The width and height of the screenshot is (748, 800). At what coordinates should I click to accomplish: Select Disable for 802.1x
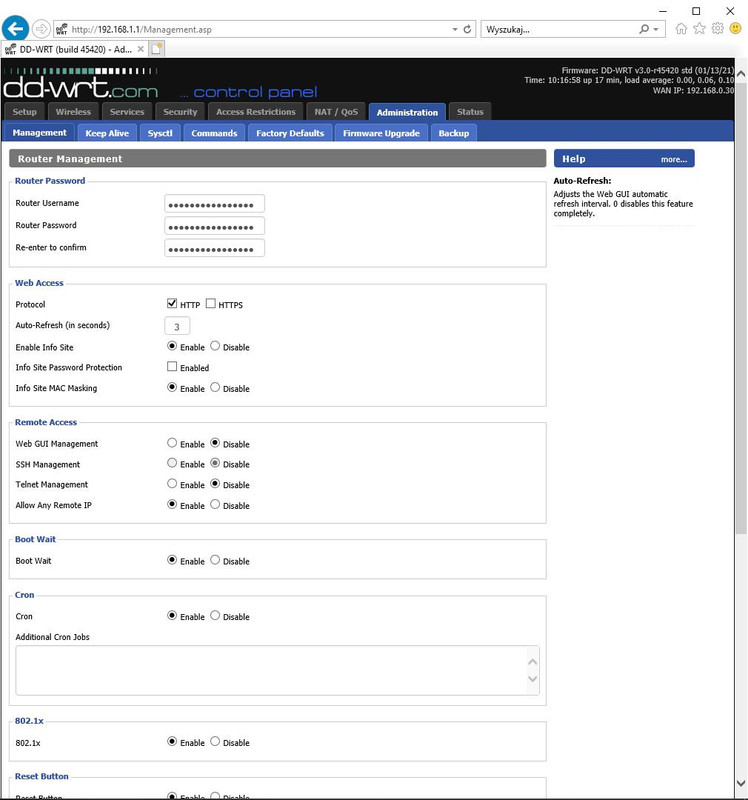coord(215,741)
